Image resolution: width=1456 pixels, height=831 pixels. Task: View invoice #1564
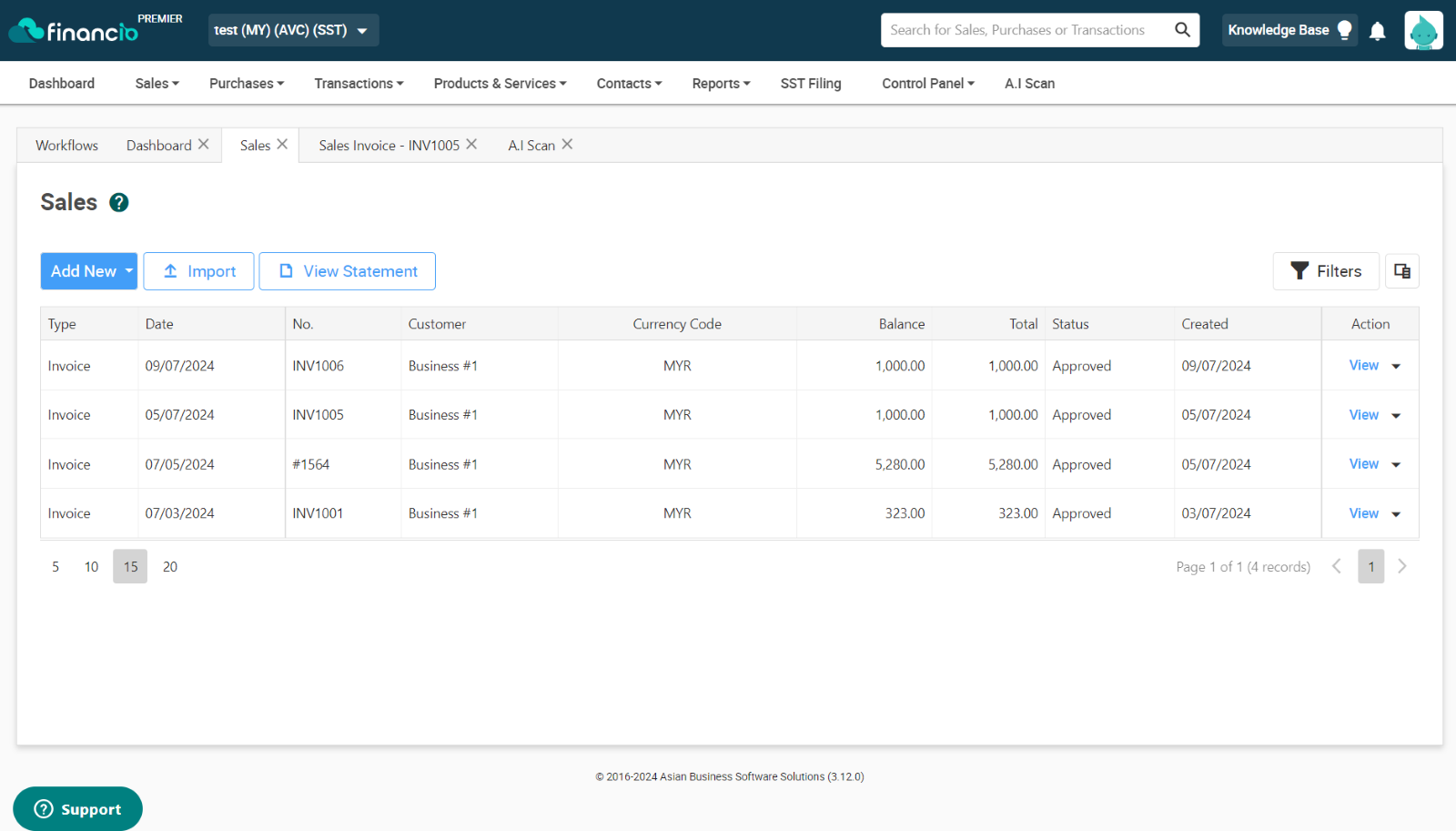coord(1363,463)
